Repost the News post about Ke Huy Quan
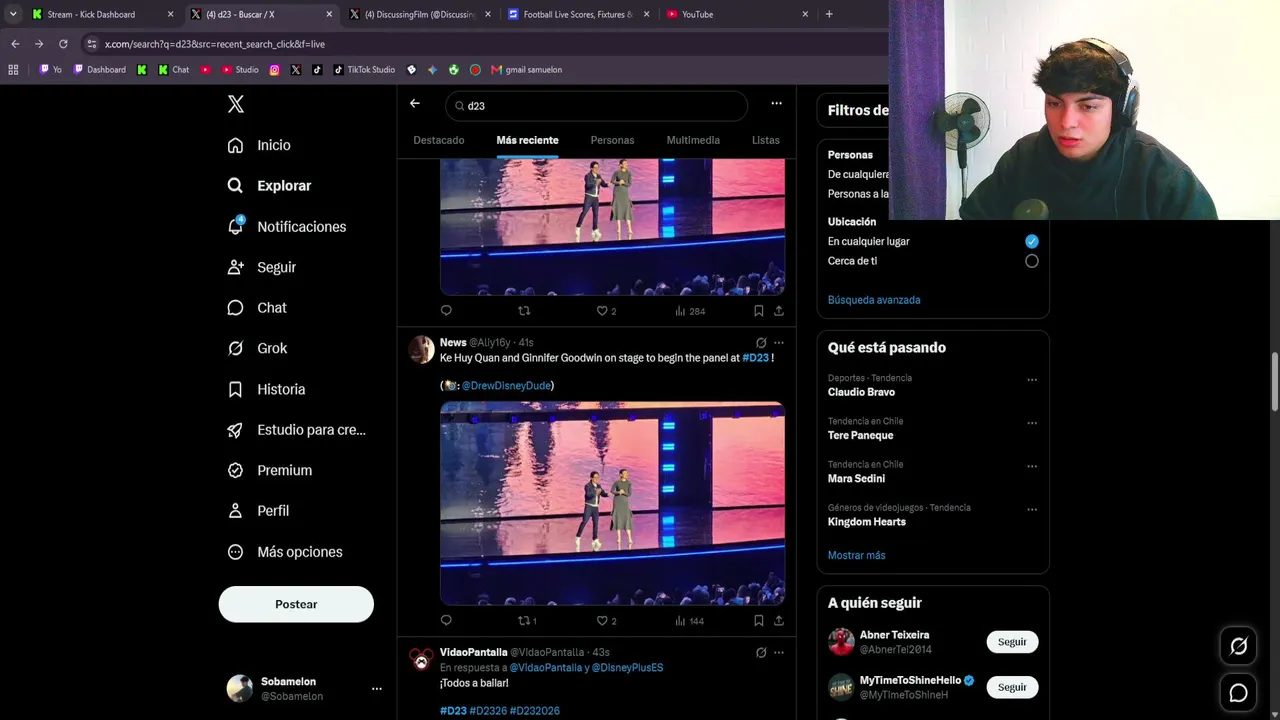 pyautogui.click(x=527, y=620)
